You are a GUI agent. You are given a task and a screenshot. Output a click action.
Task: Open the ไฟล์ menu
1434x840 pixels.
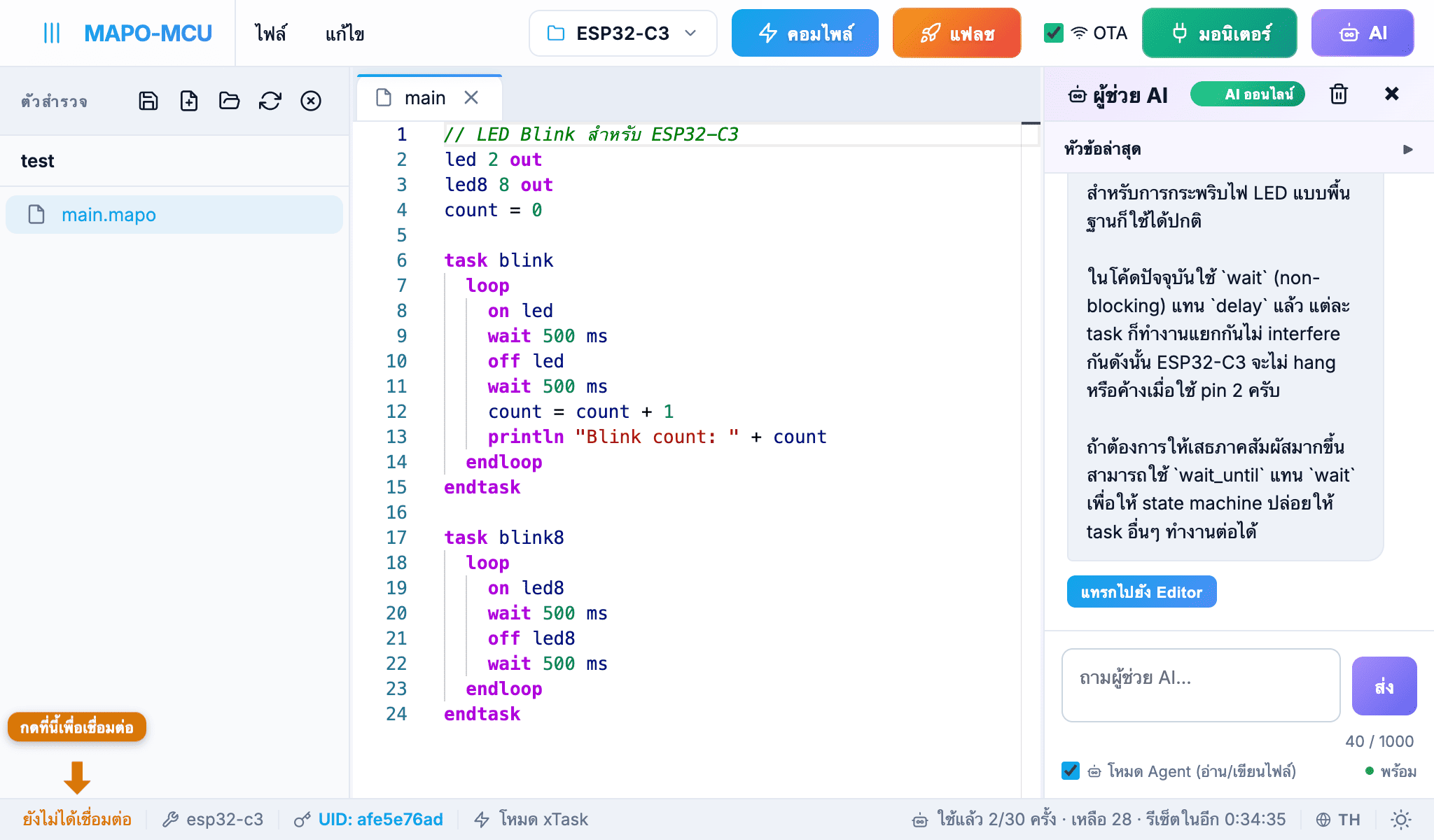271,33
